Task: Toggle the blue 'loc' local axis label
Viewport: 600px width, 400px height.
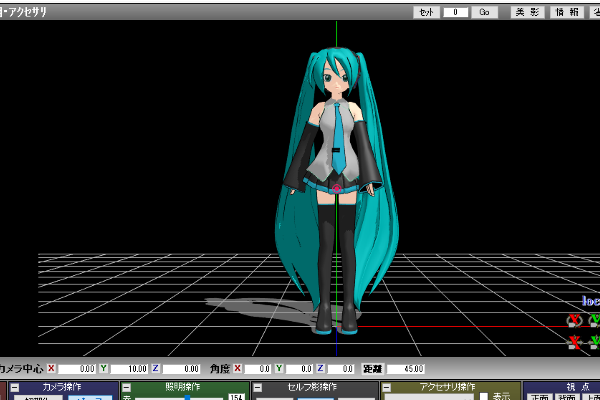Action: tap(591, 301)
